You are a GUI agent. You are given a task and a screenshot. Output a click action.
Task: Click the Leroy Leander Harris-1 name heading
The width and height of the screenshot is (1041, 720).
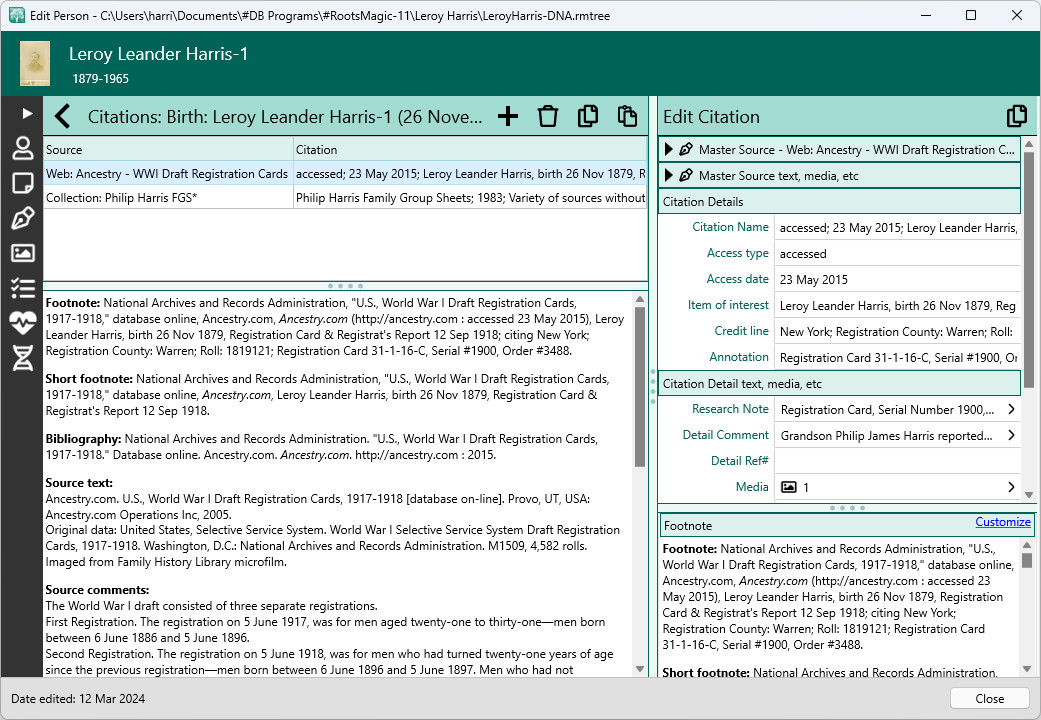(158, 54)
